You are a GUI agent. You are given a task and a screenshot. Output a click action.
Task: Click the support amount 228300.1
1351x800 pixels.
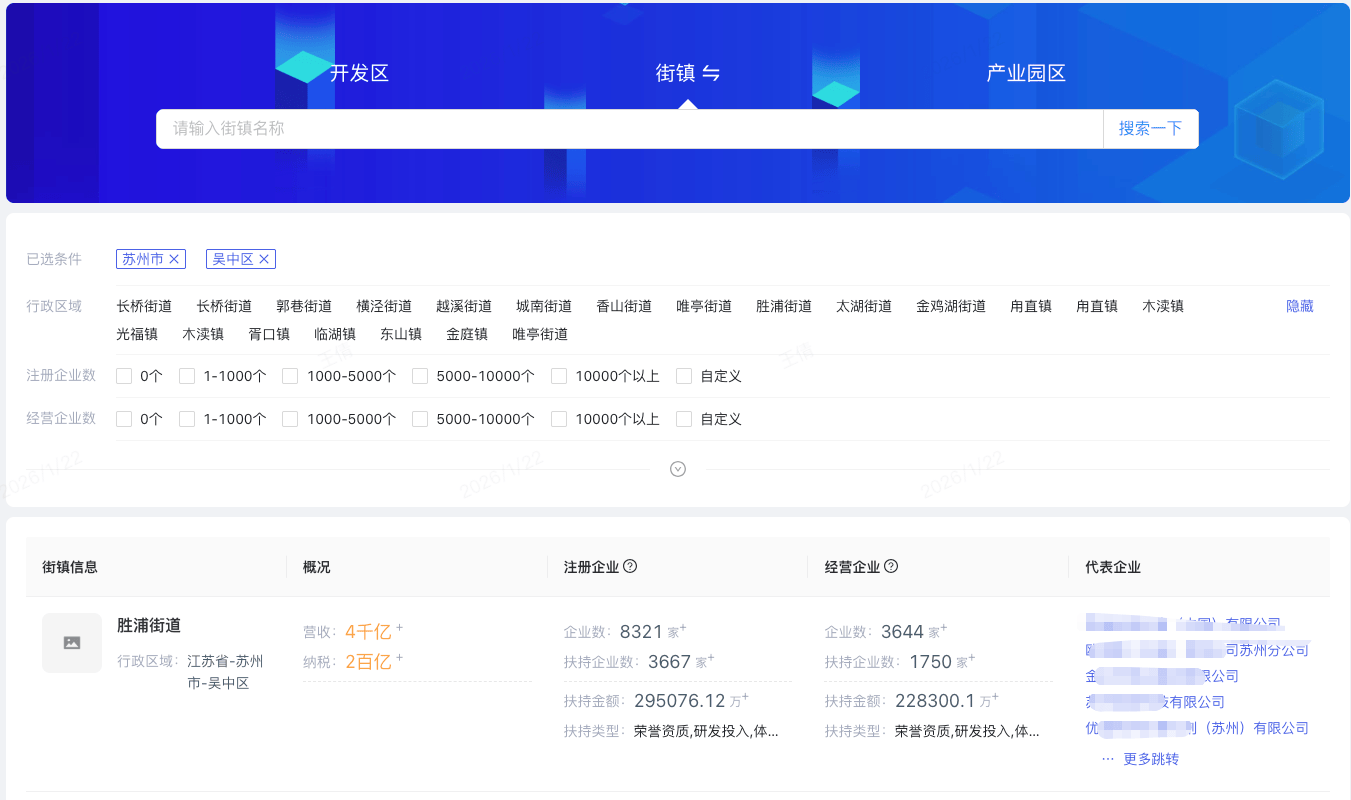pos(934,700)
